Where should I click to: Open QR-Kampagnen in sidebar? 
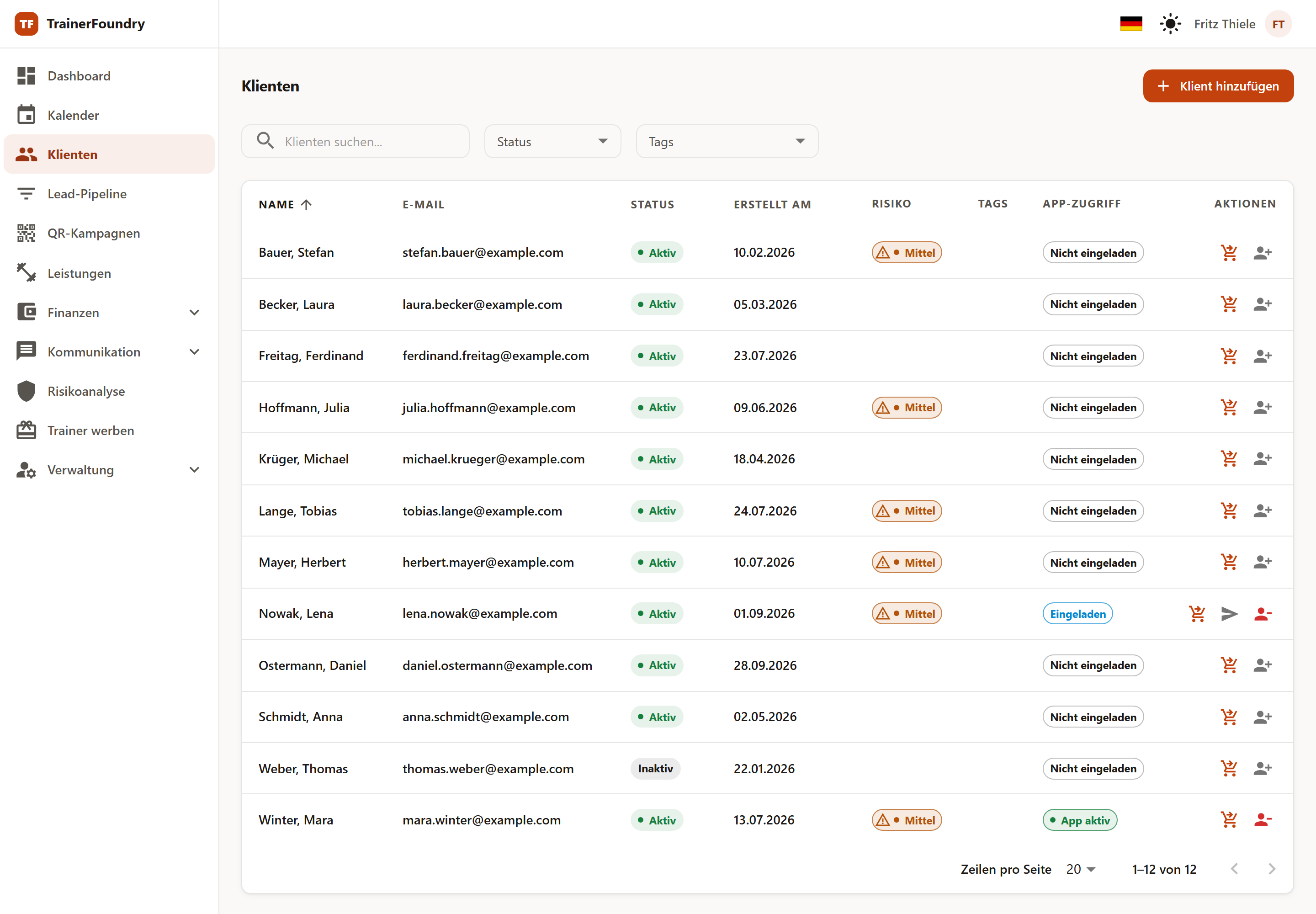click(109, 234)
